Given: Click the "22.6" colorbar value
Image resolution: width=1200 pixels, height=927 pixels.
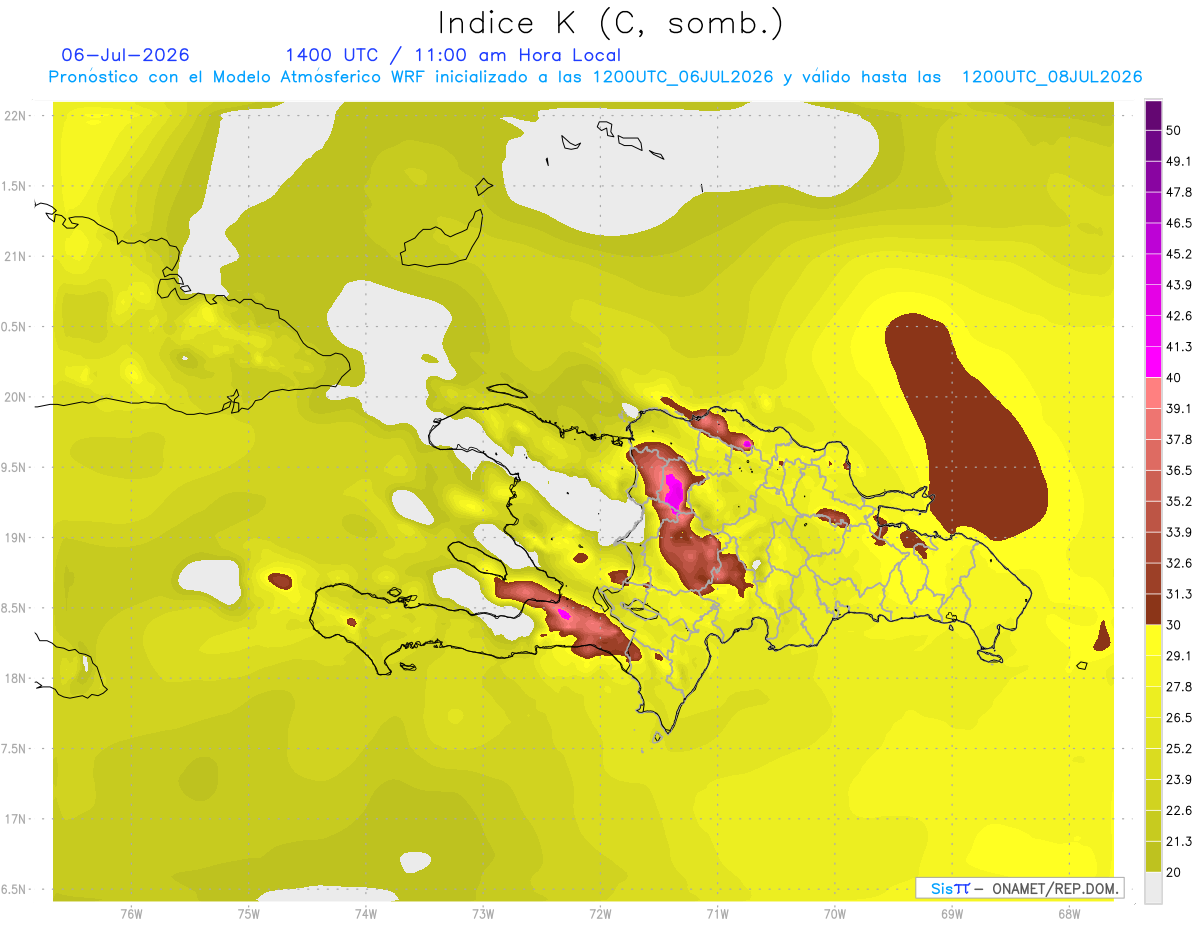Looking at the screenshot, I should (1179, 810).
